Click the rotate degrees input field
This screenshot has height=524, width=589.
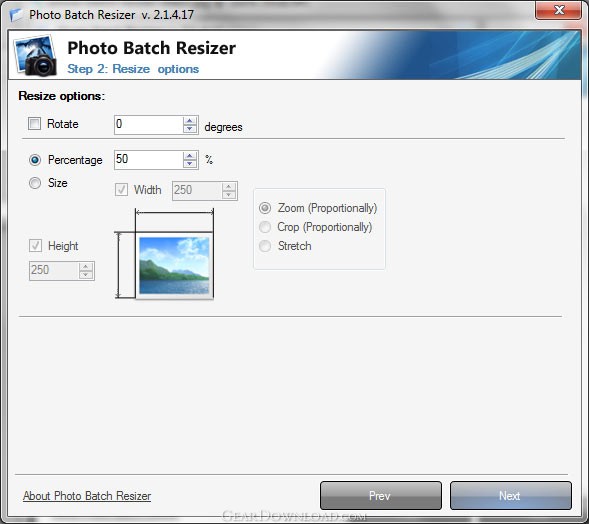coord(149,125)
